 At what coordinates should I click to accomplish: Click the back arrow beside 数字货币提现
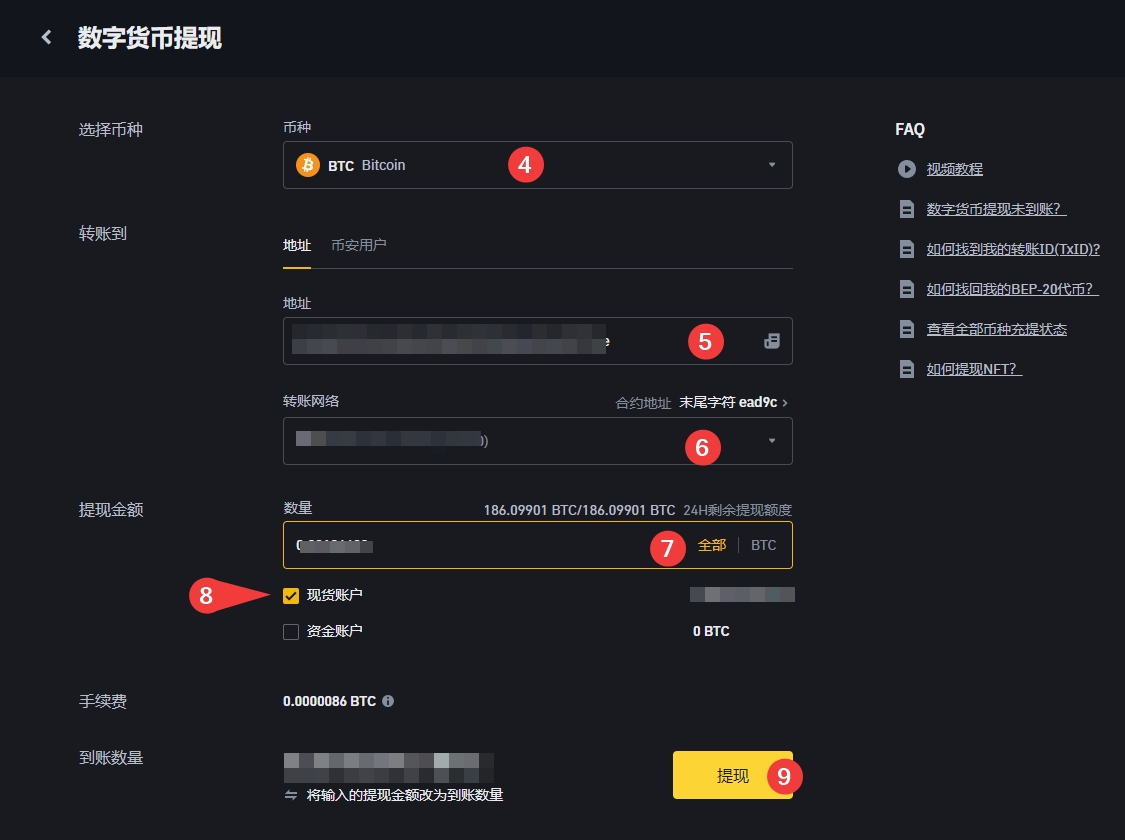pos(46,38)
